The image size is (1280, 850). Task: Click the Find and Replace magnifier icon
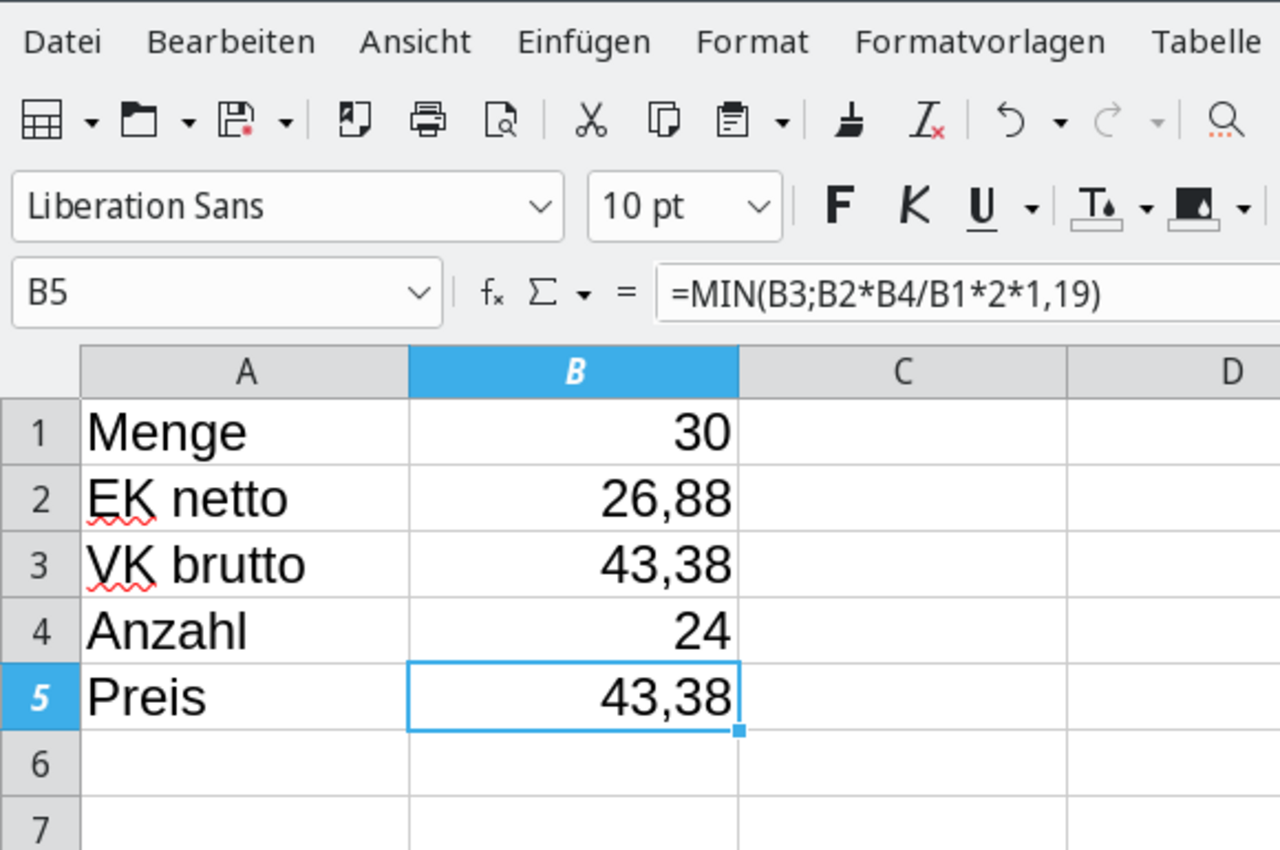pyautogui.click(x=1225, y=121)
